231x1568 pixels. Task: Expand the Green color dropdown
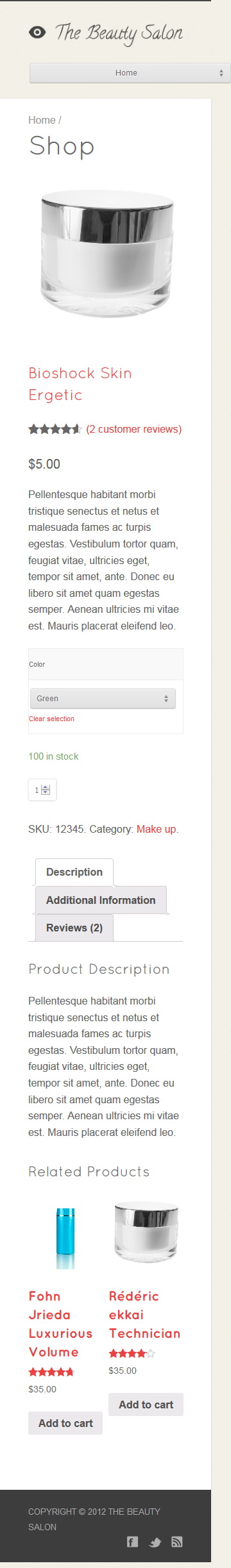[x=103, y=699]
